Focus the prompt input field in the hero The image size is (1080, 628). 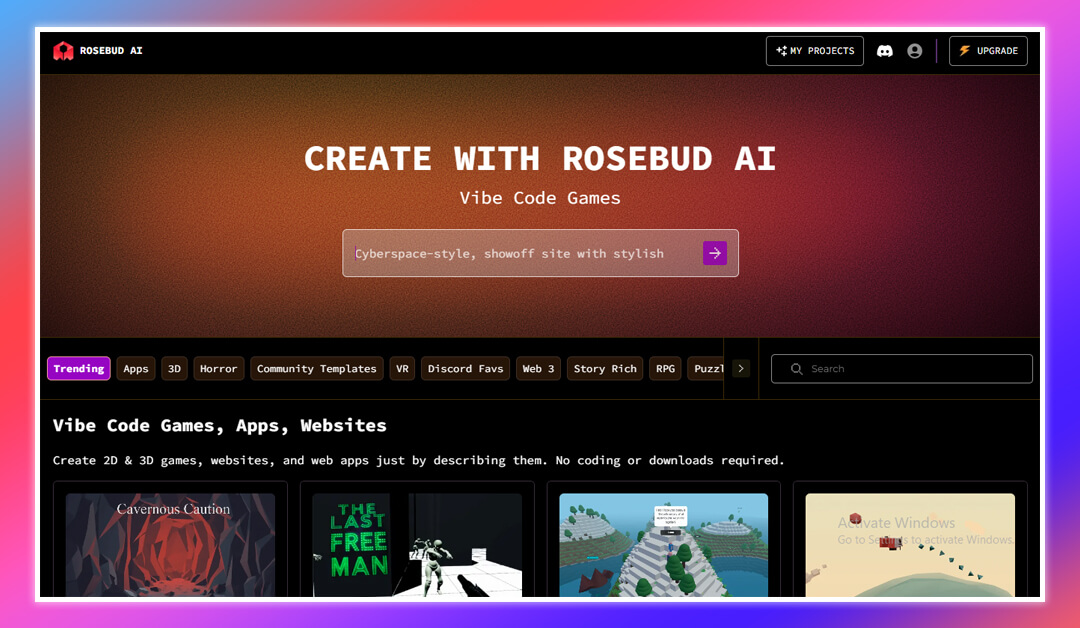[541, 253]
